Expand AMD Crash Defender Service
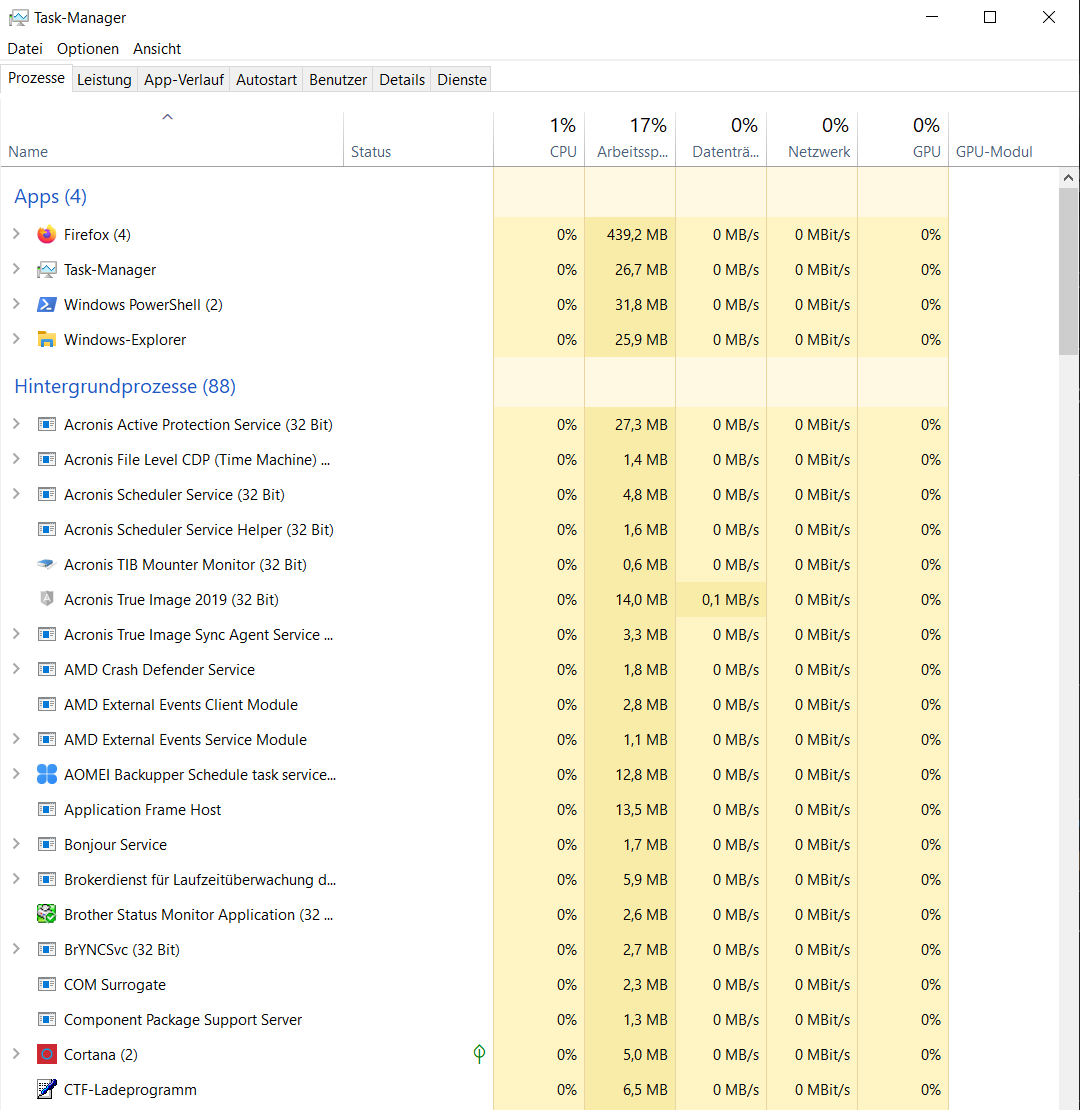The width and height of the screenshot is (1080, 1110). 16,668
